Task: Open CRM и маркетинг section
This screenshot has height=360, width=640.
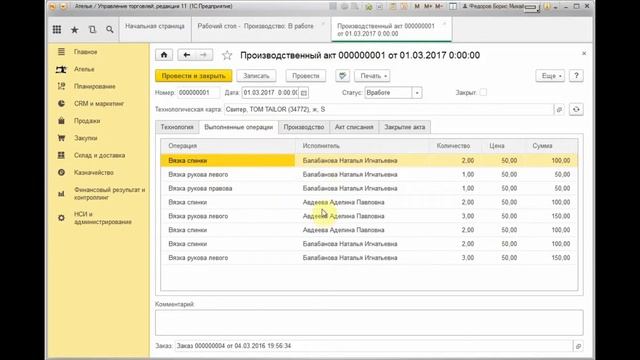Action: [x=98, y=104]
